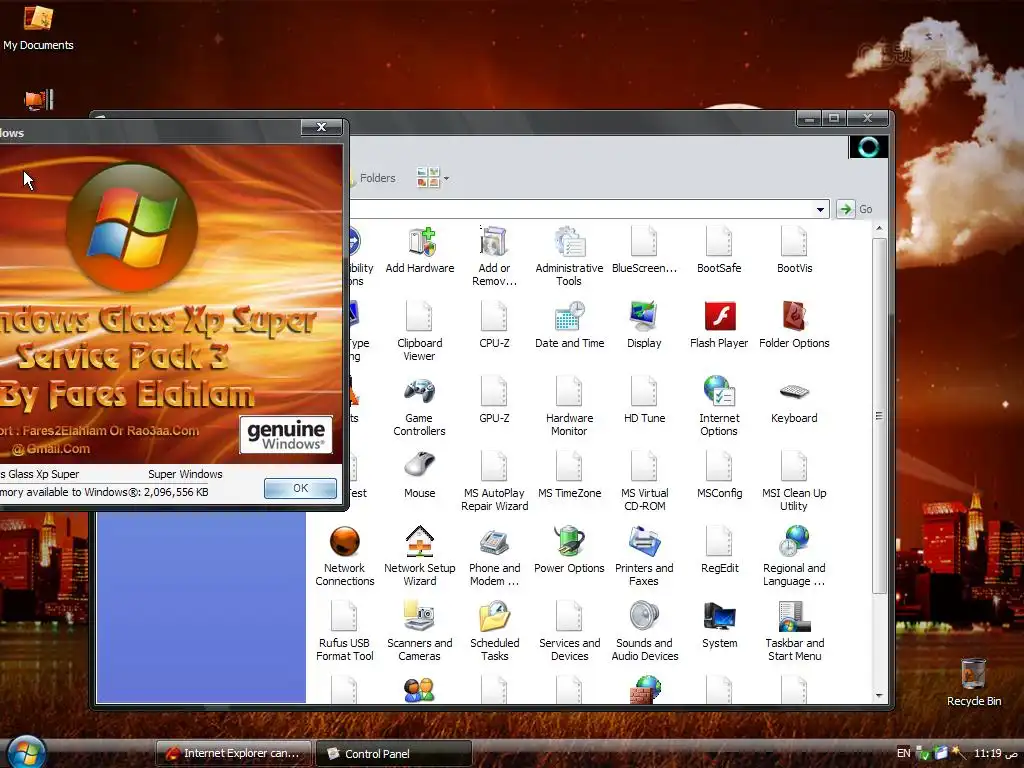Screen dimensions: 1024x768
Task: Open the BlueScreen item
Action: pos(644,249)
